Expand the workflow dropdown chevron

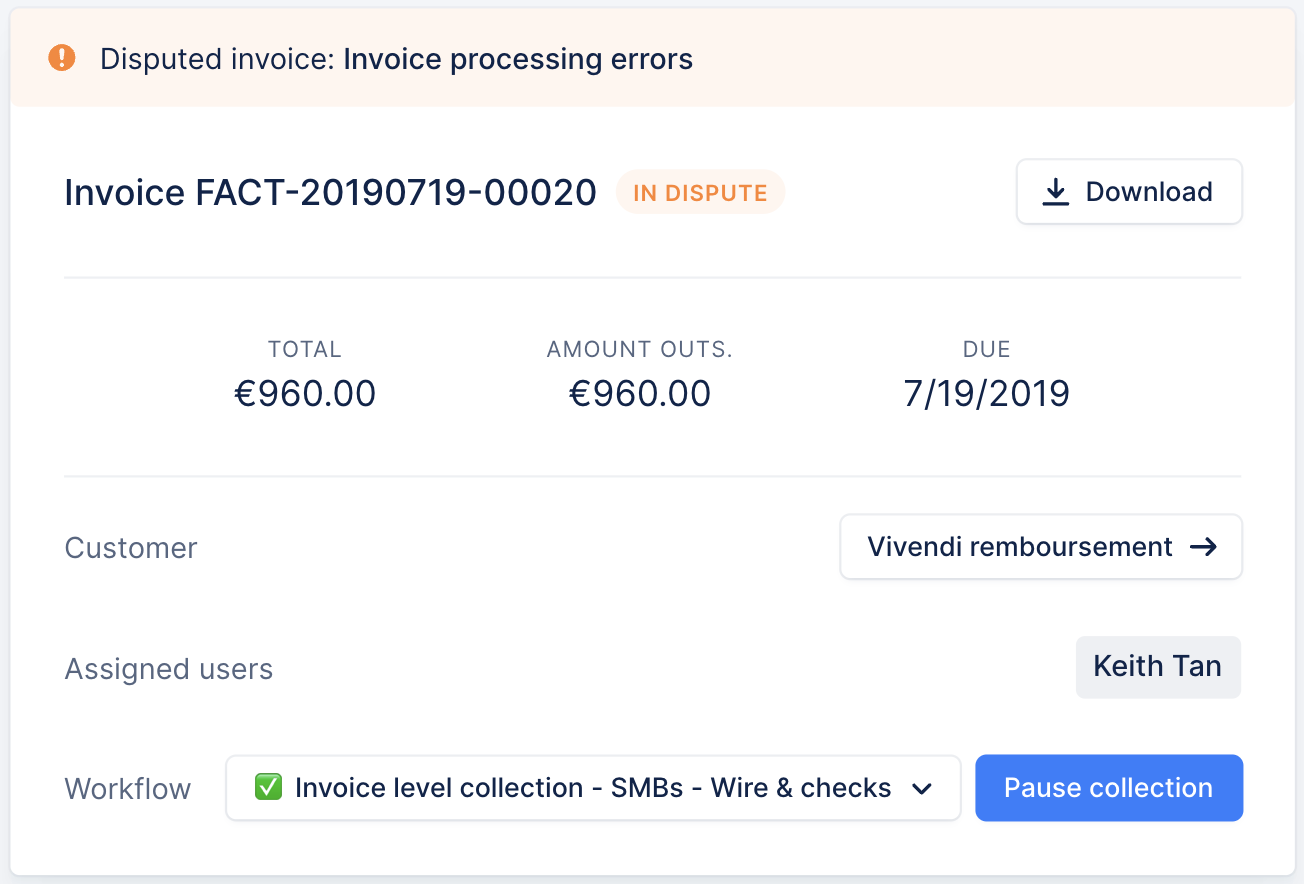[x=922, y=789]
